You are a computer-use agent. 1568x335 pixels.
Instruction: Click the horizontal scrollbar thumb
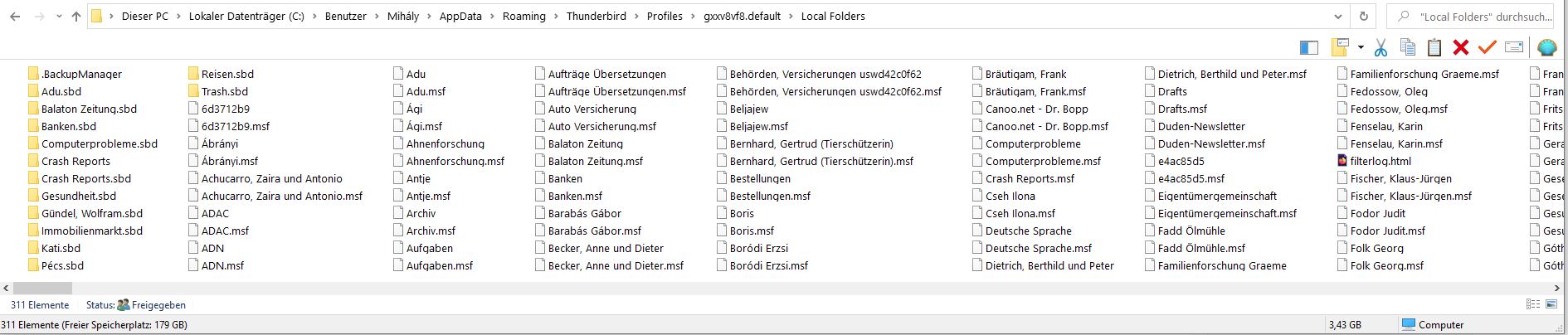pyautogui.click(x=42, y=288)
